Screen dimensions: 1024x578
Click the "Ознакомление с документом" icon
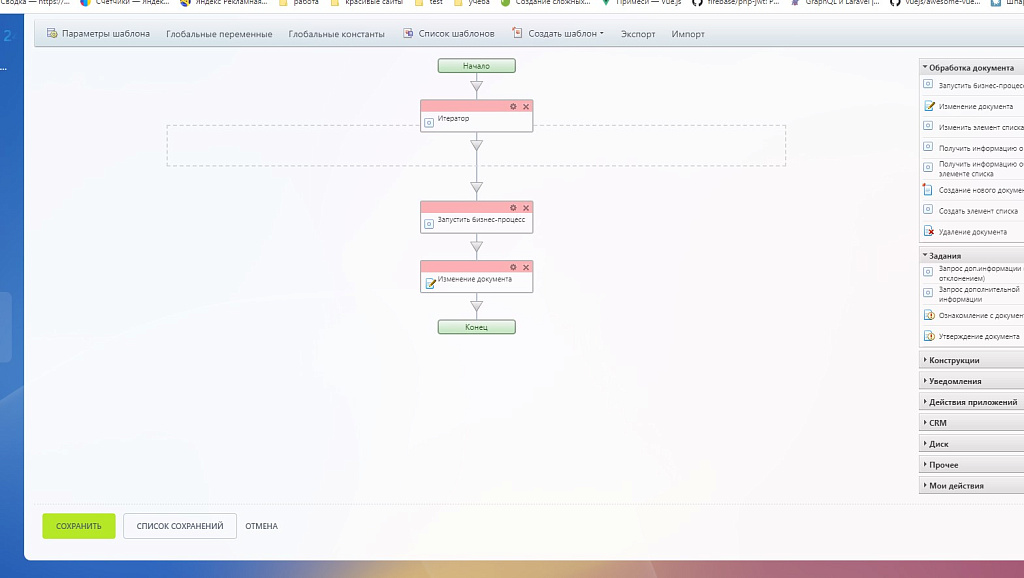pyautogui.click(x=928, y=313)
